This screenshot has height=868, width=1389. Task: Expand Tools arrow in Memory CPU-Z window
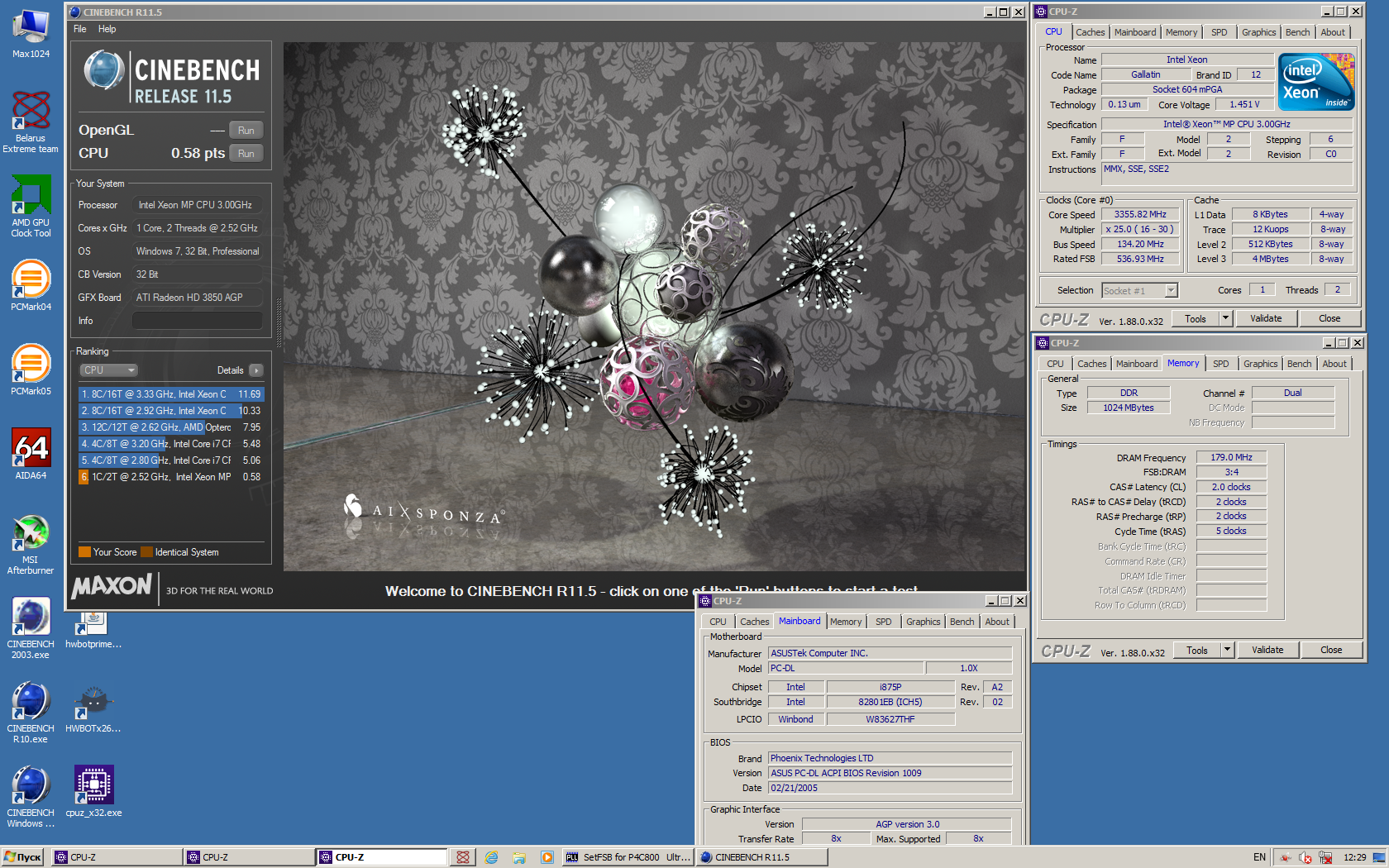pyautogui.click(x=1227, y=650)
